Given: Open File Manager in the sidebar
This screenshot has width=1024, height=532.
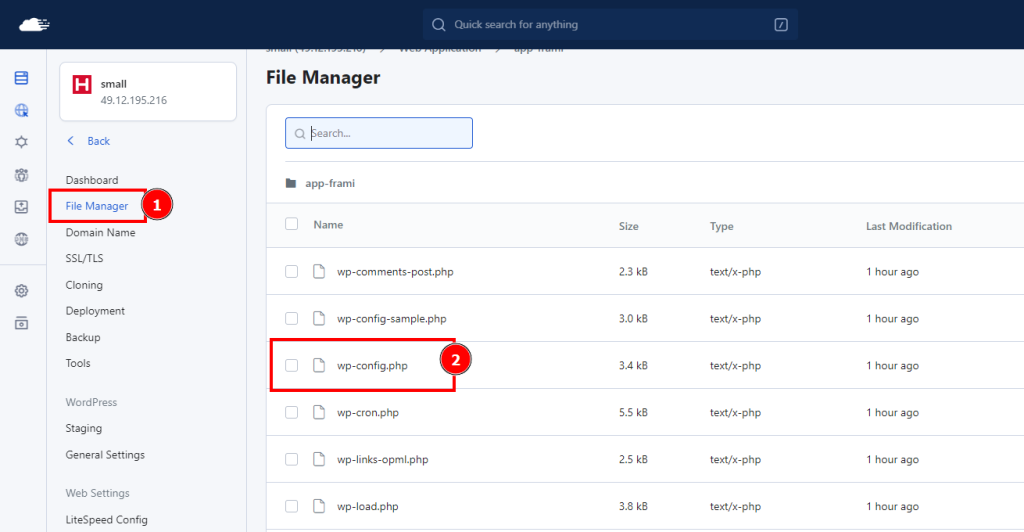Looking at the screenshot, I should coord(97,206).
